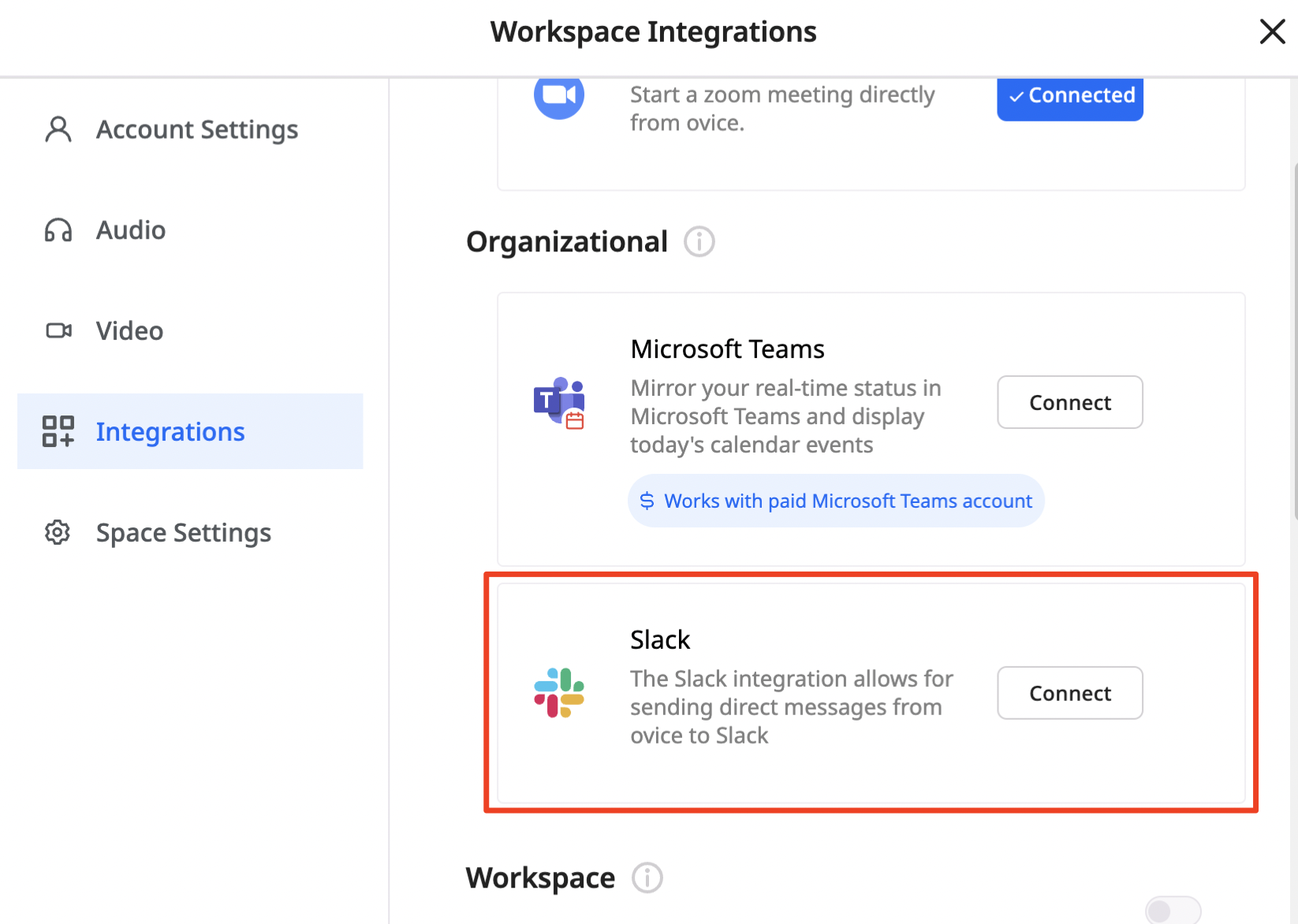Click the Integrations grid-plus icon
The image size is (1298, 924).
click(x=58, y=431)
